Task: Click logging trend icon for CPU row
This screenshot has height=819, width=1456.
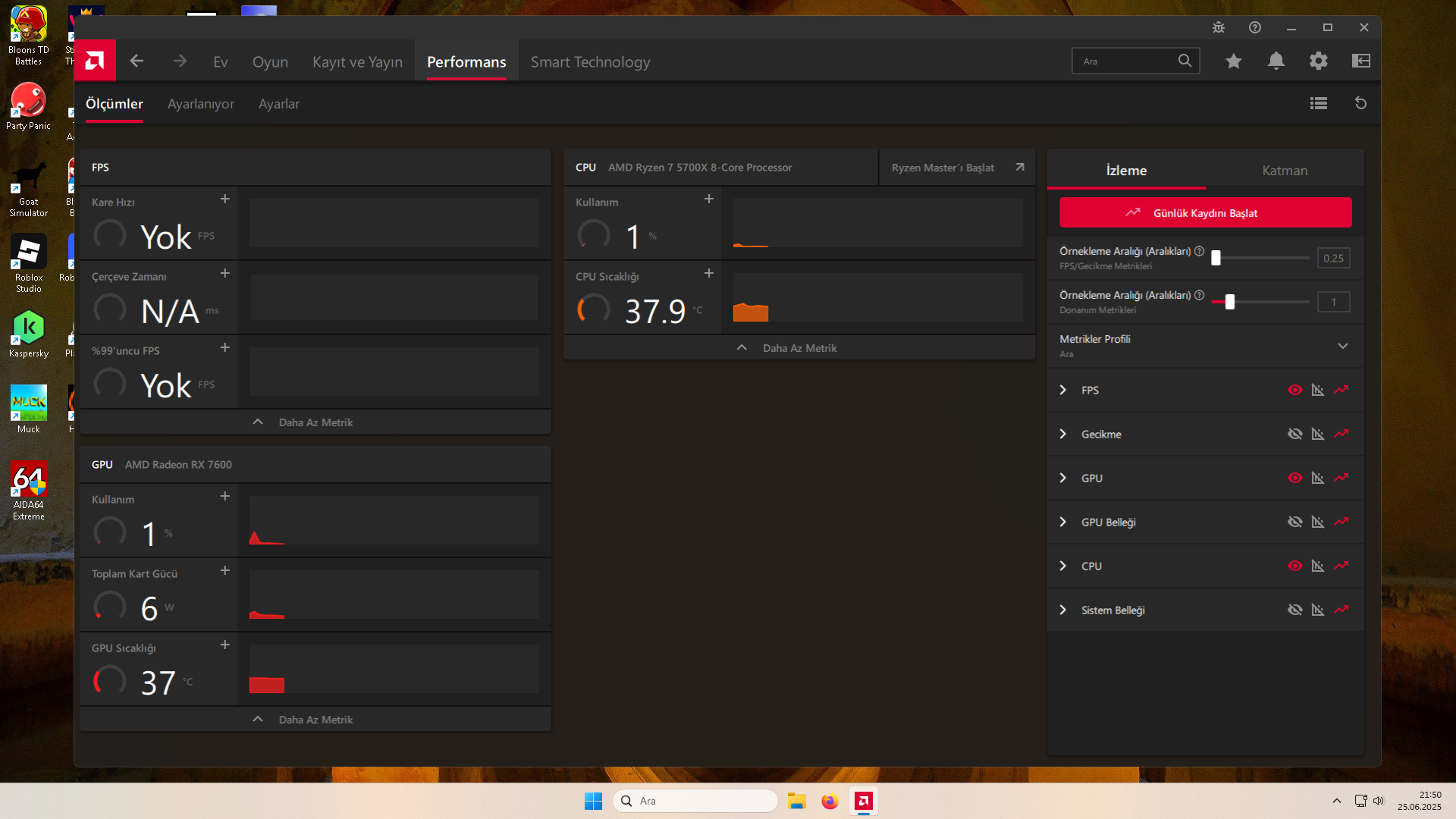Action: [1341, 566]
